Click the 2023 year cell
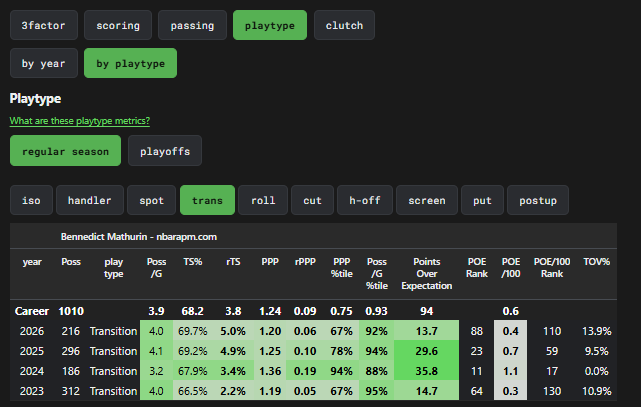641x407 pixels. [x=32, y=391]
